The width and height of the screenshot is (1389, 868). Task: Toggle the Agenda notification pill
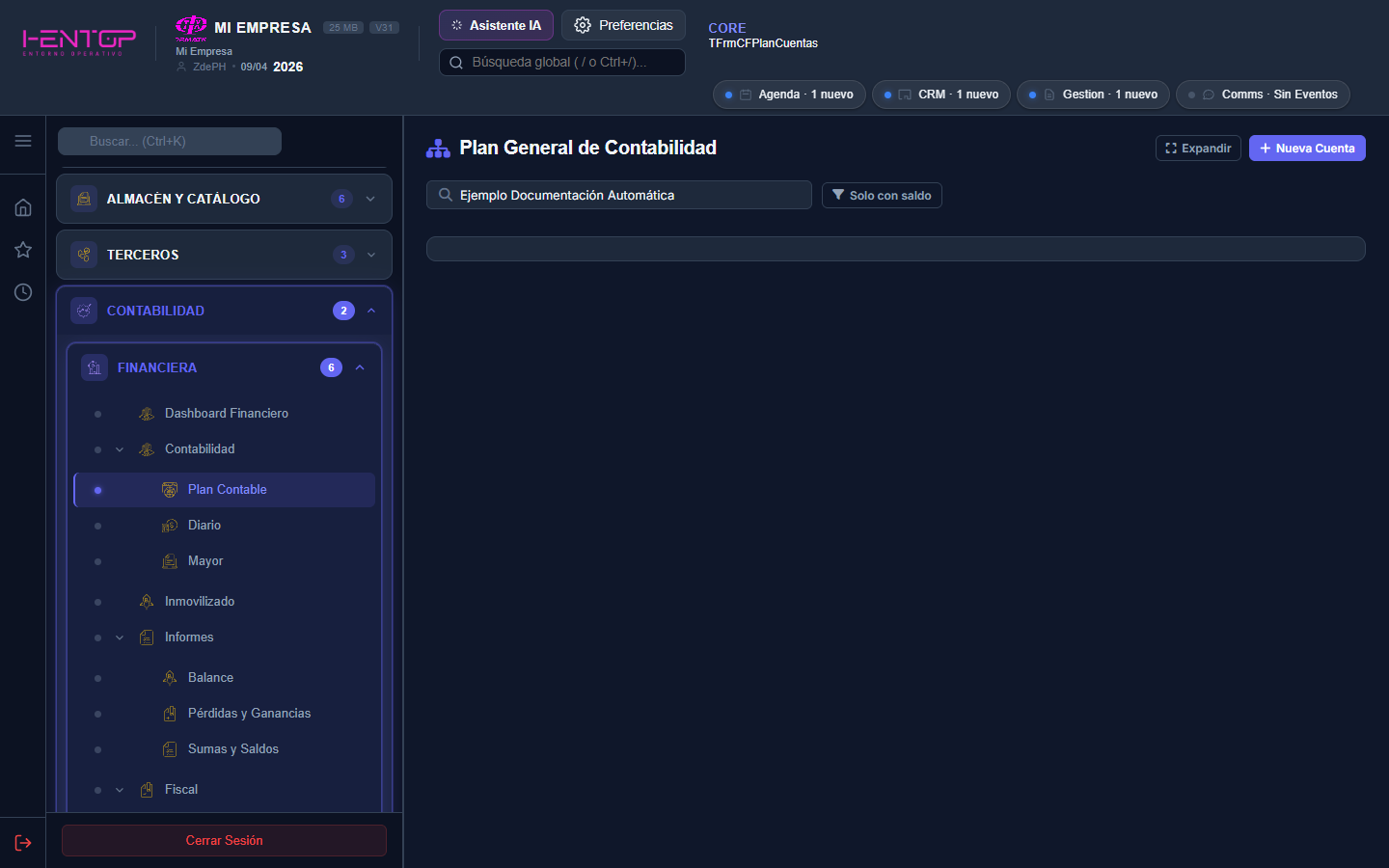pos(788,94)
